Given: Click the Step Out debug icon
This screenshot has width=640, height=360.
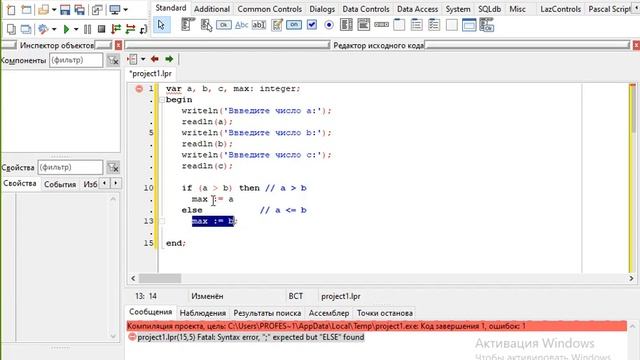Looking at the screenshot, I should click(143, 29).
